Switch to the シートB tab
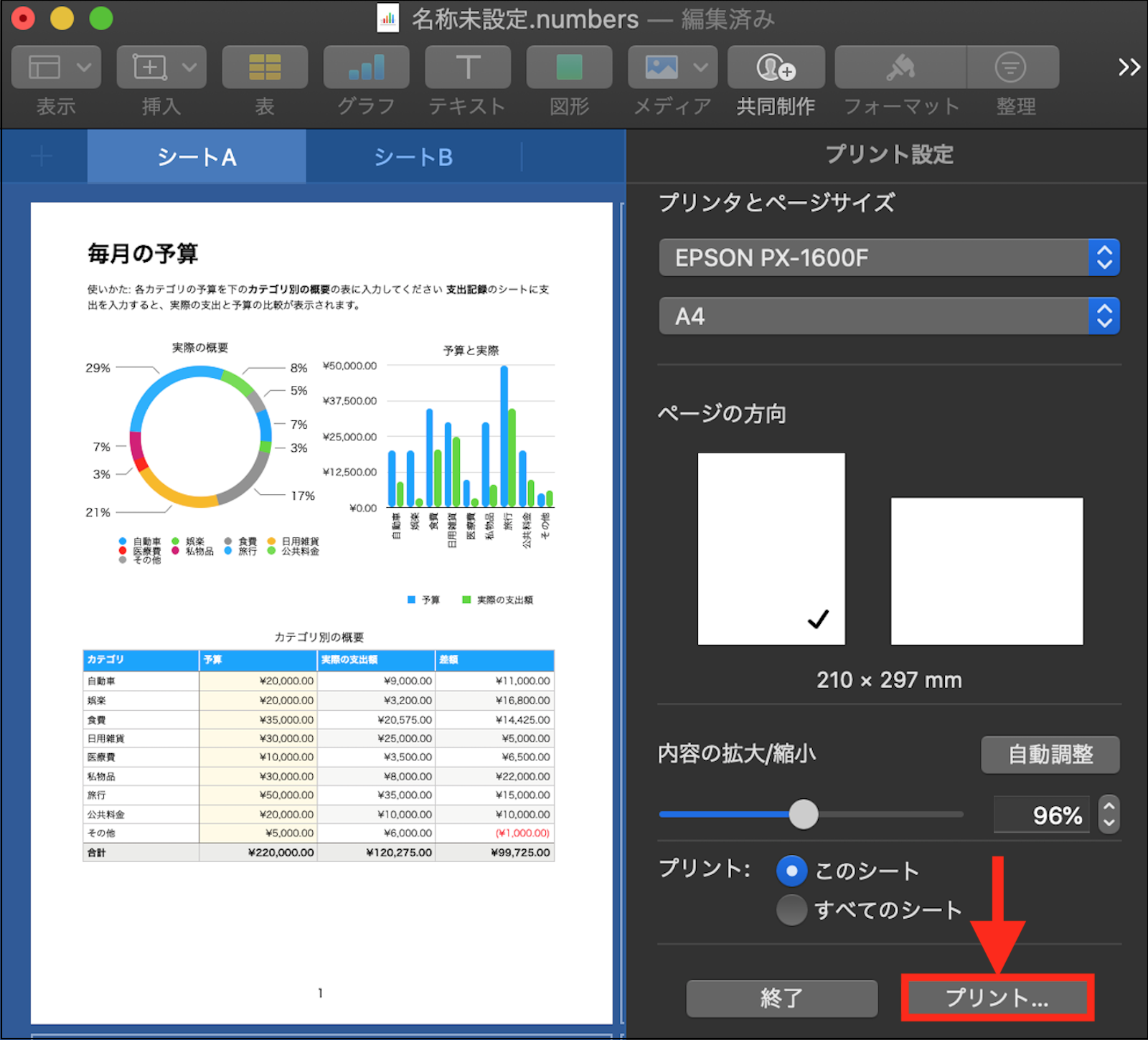 [x=413, y=157]
